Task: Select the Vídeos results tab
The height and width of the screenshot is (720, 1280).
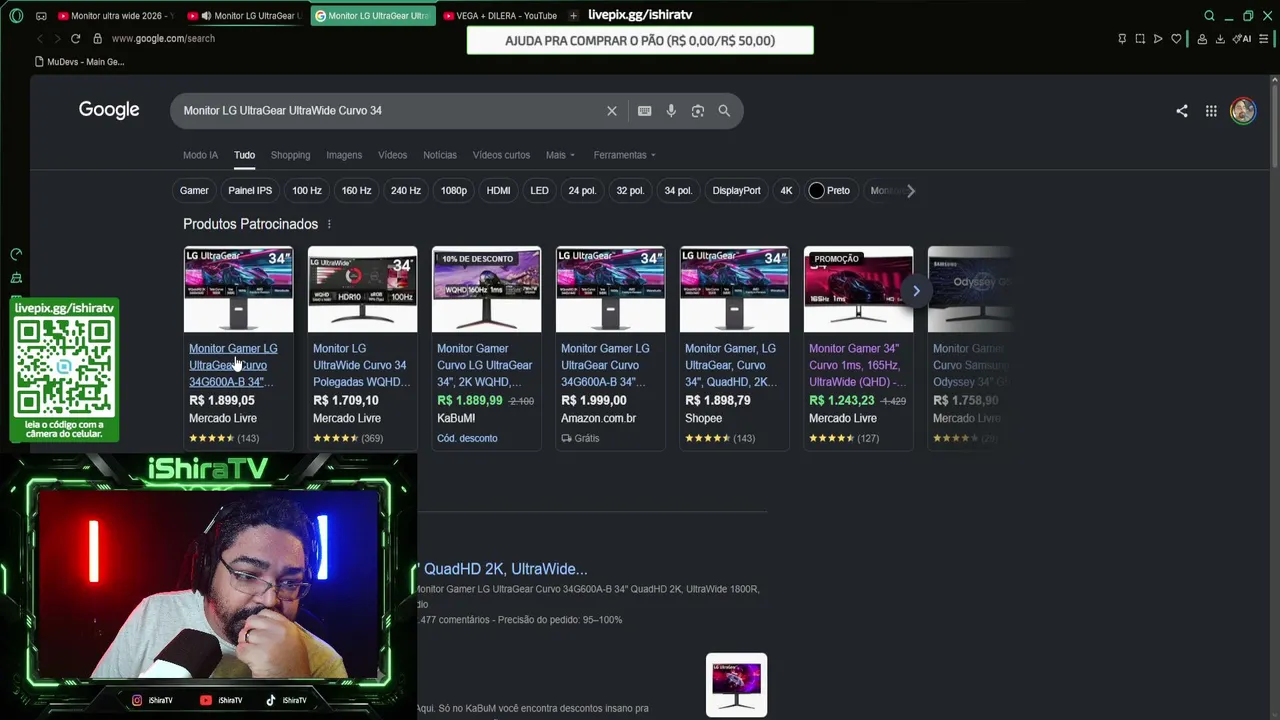Action: (x=392, y=155)
